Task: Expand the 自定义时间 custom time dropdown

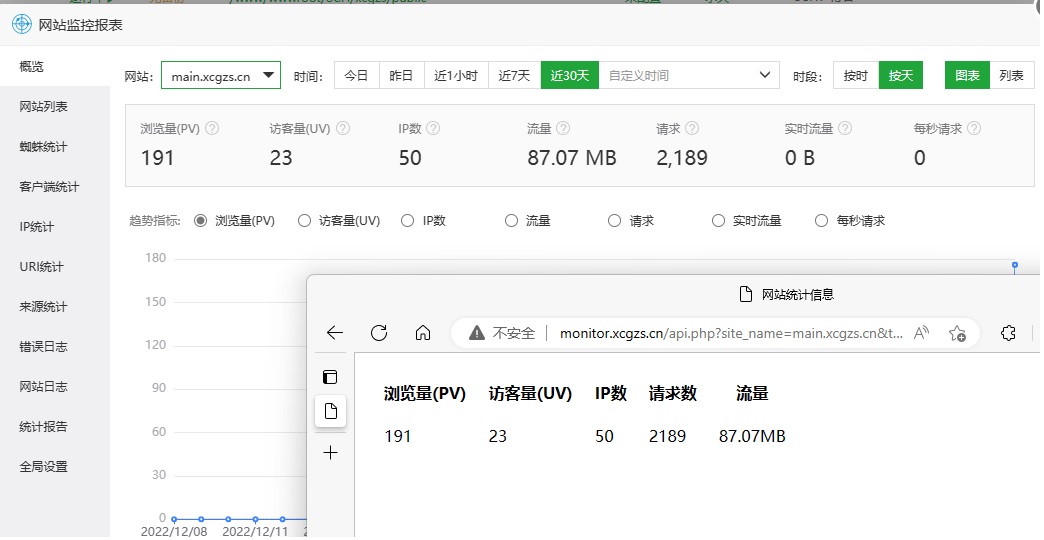Action: pyautogui.click(x=689, y=75)
